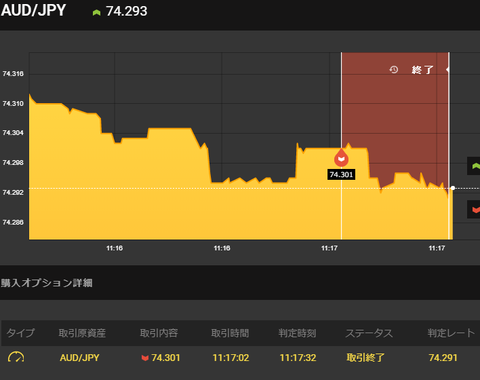Click the 74.301 entry price label

point(341,175)
